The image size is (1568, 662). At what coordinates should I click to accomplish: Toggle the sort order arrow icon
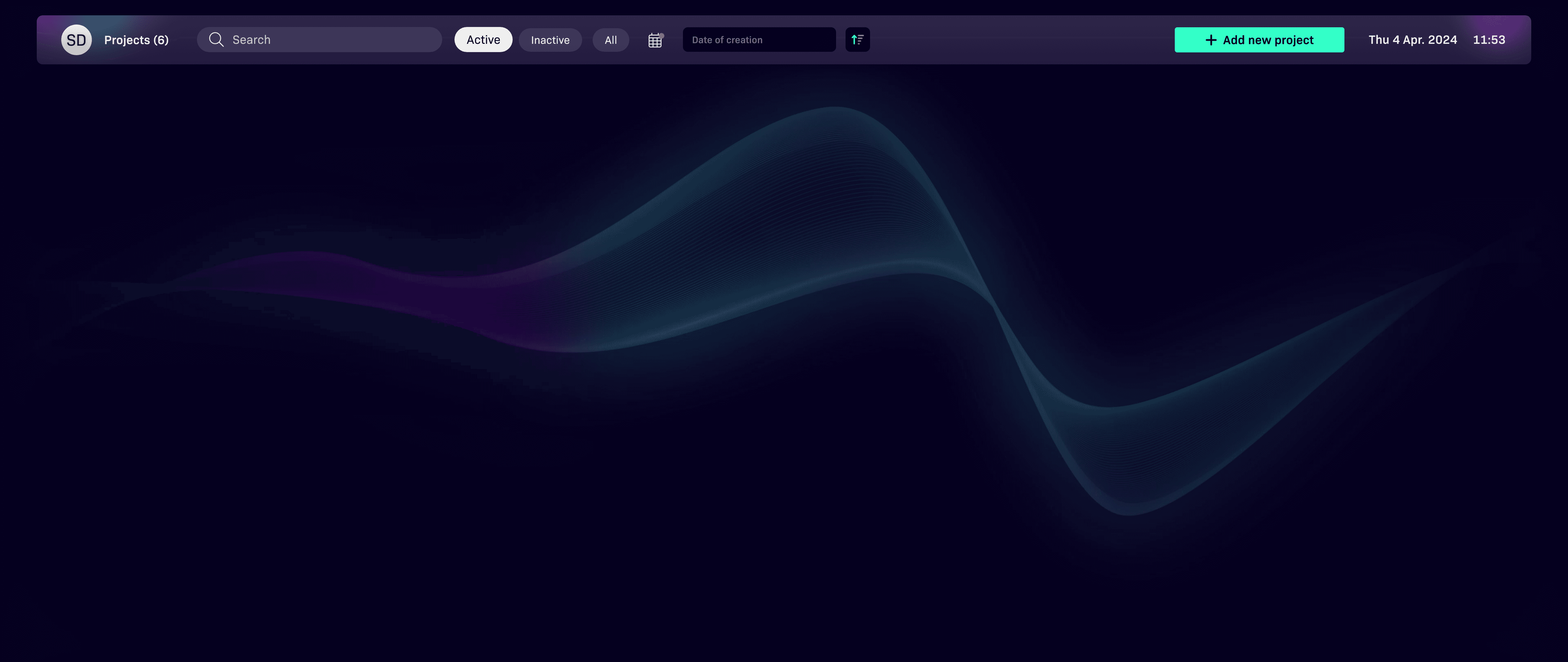[857, 40]
